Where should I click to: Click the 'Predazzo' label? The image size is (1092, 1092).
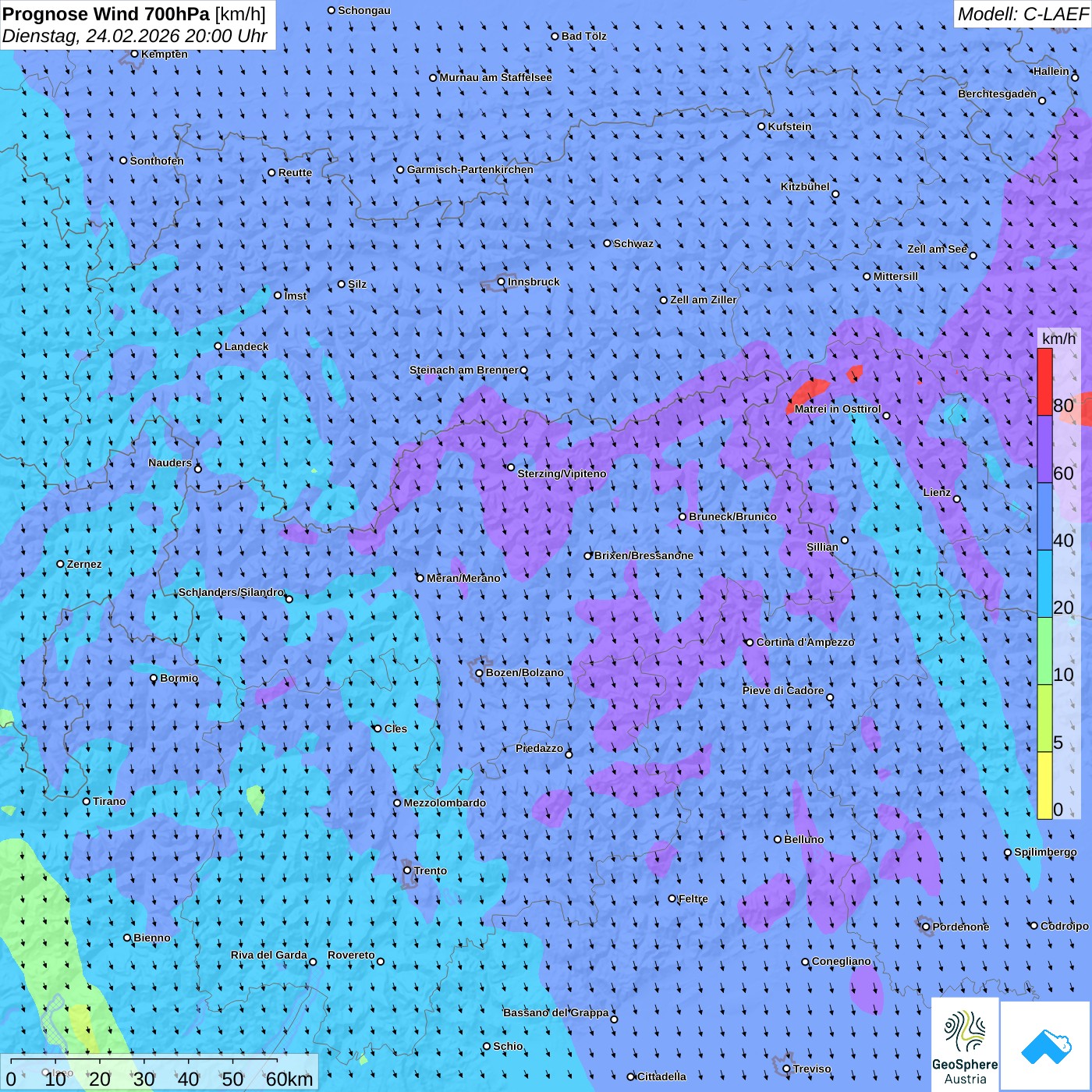[x=539, y=748]
